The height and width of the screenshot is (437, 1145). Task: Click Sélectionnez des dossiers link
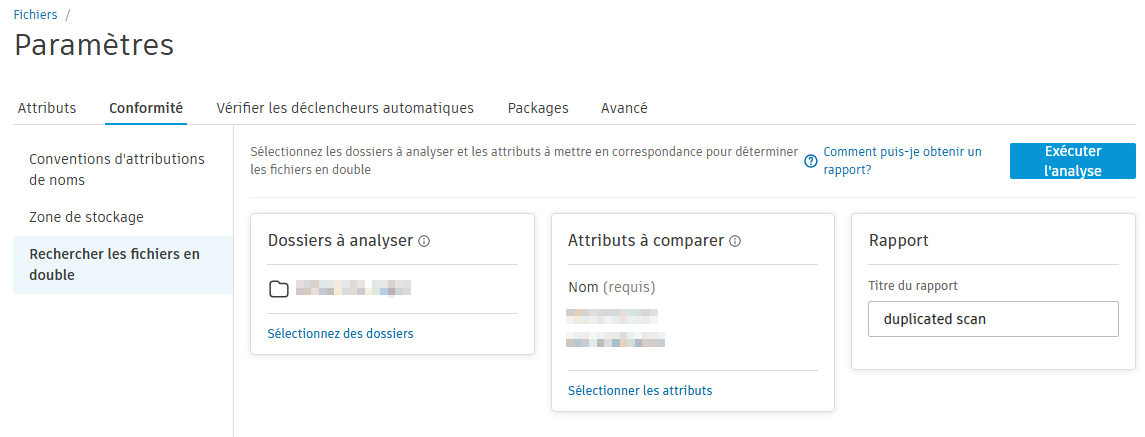coord(340,333)
